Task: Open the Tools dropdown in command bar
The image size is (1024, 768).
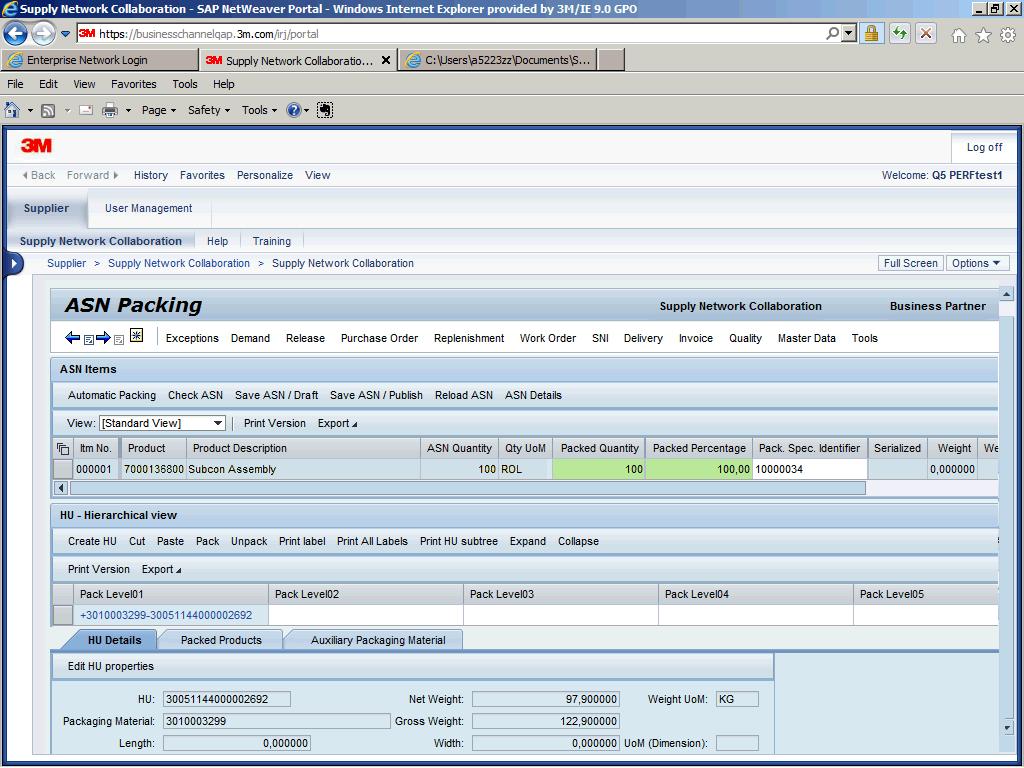Action: pyautogui.click(x=259, y=110)
